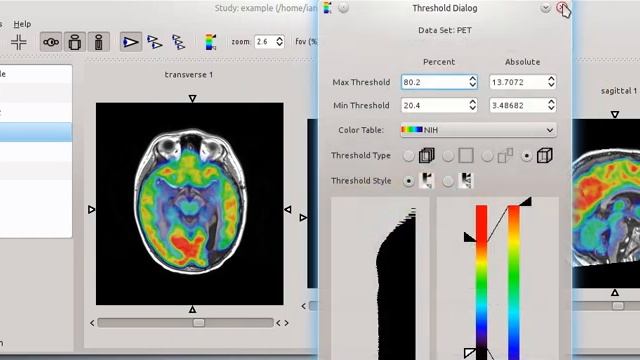This screenshot has height=360, width=640.
Task: Click bottom triangle marker of transverse view
Action: (193, 310)
